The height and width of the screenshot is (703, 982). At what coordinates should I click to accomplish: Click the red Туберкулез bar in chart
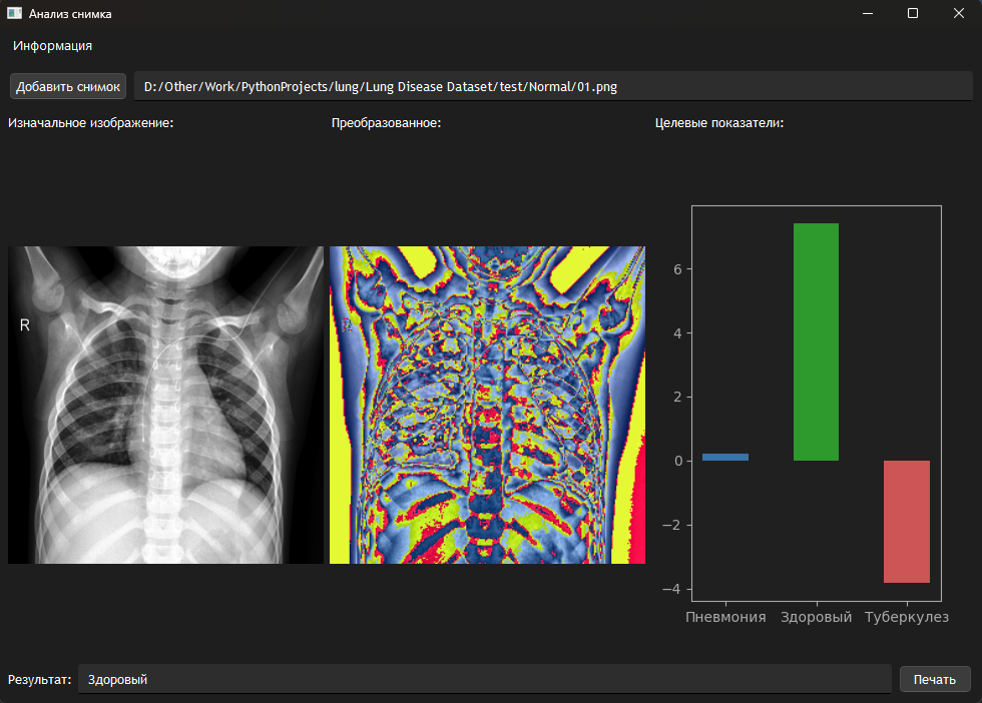pos(907,521)
